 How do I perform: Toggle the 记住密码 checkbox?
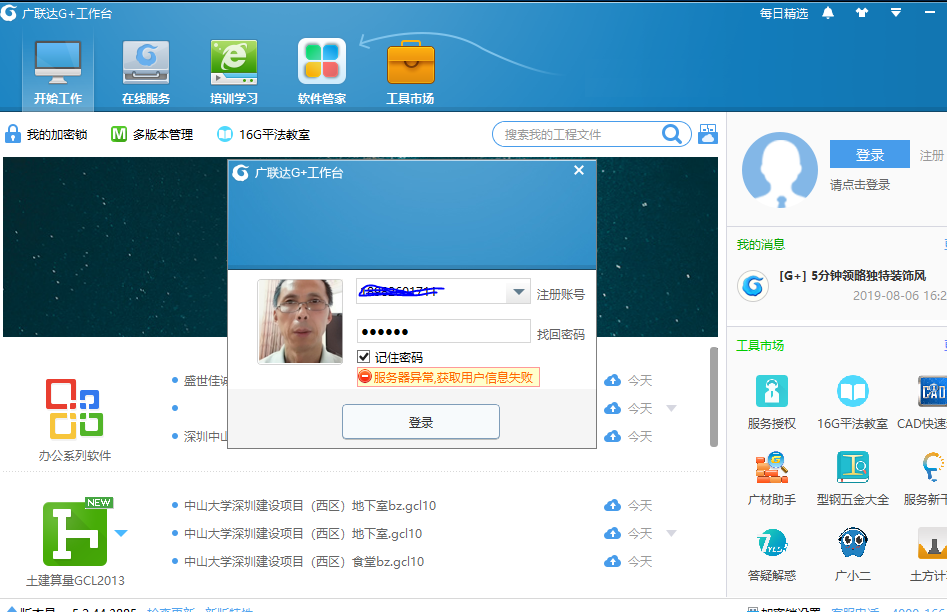[364, 356]
